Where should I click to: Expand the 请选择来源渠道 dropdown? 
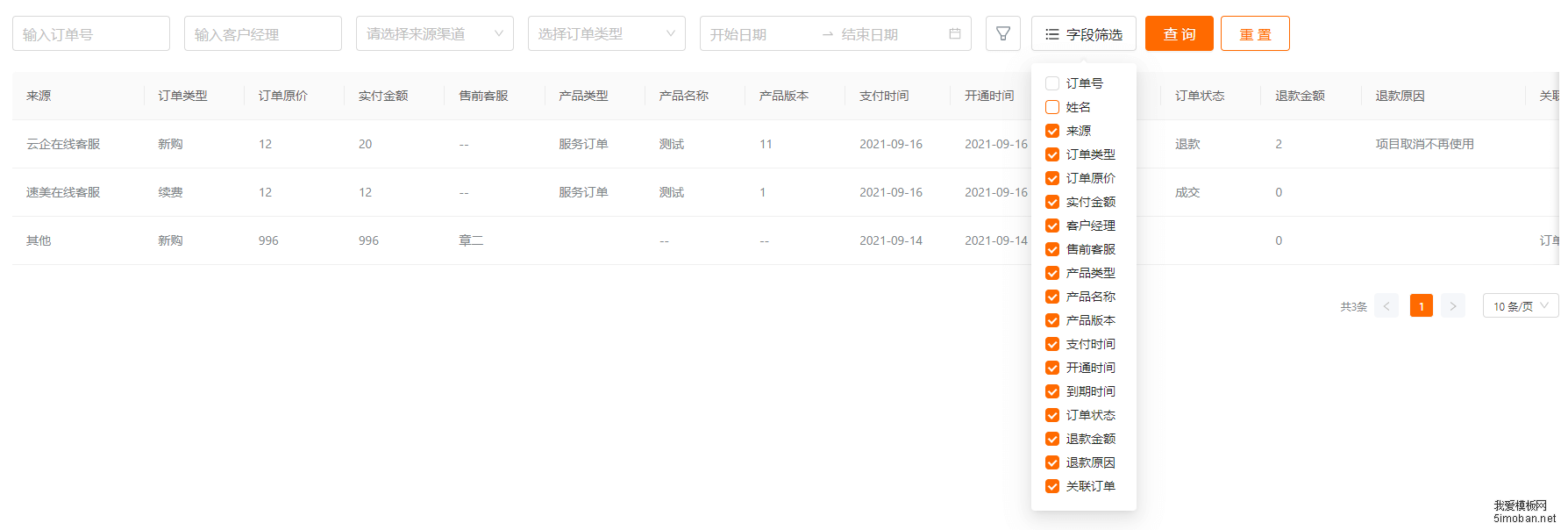(435, 34)
